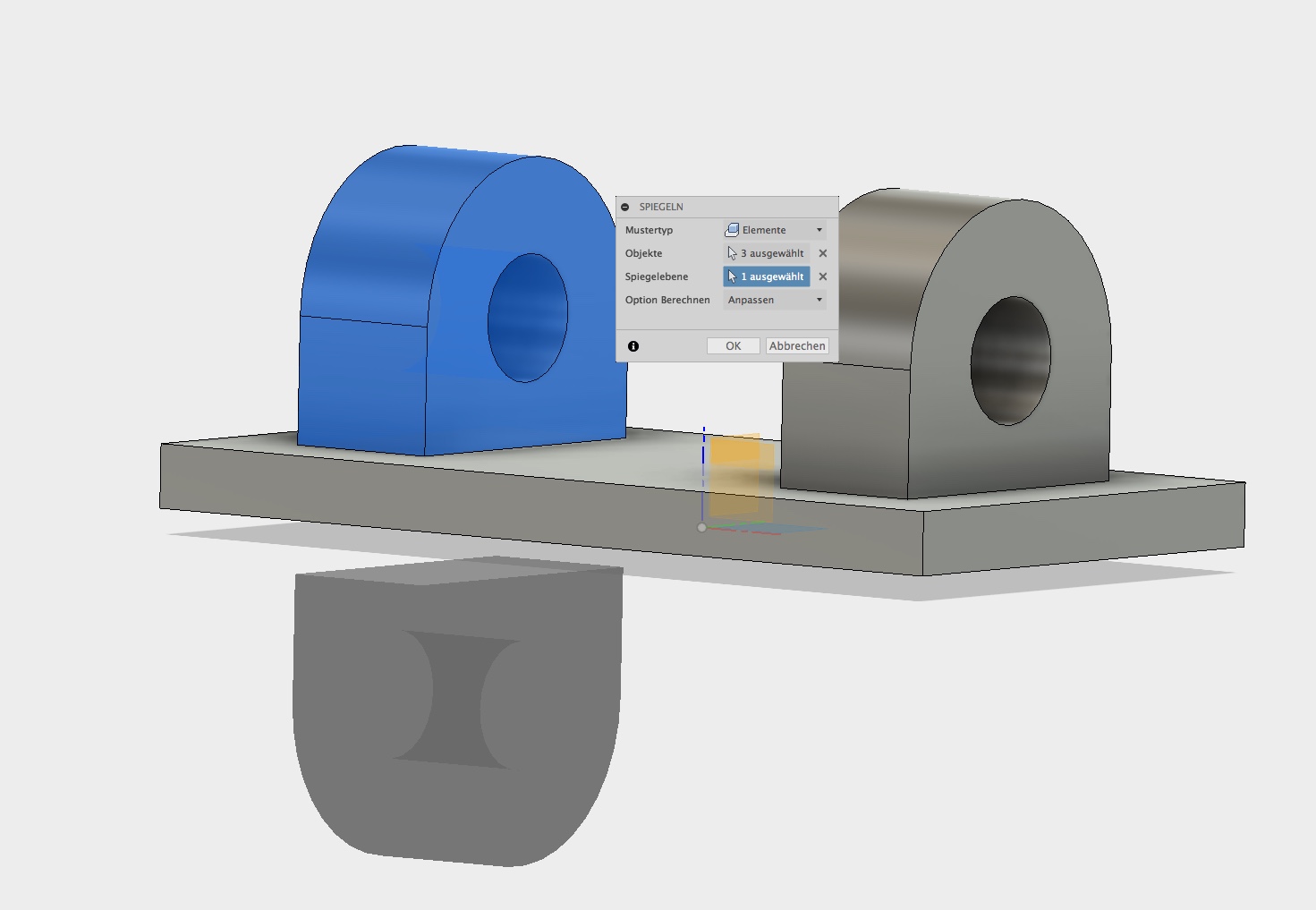The width and height of the screenshot is (1316, 910).
Task: Clear the Objekte selection with X
Action: (x=823, y=253)
